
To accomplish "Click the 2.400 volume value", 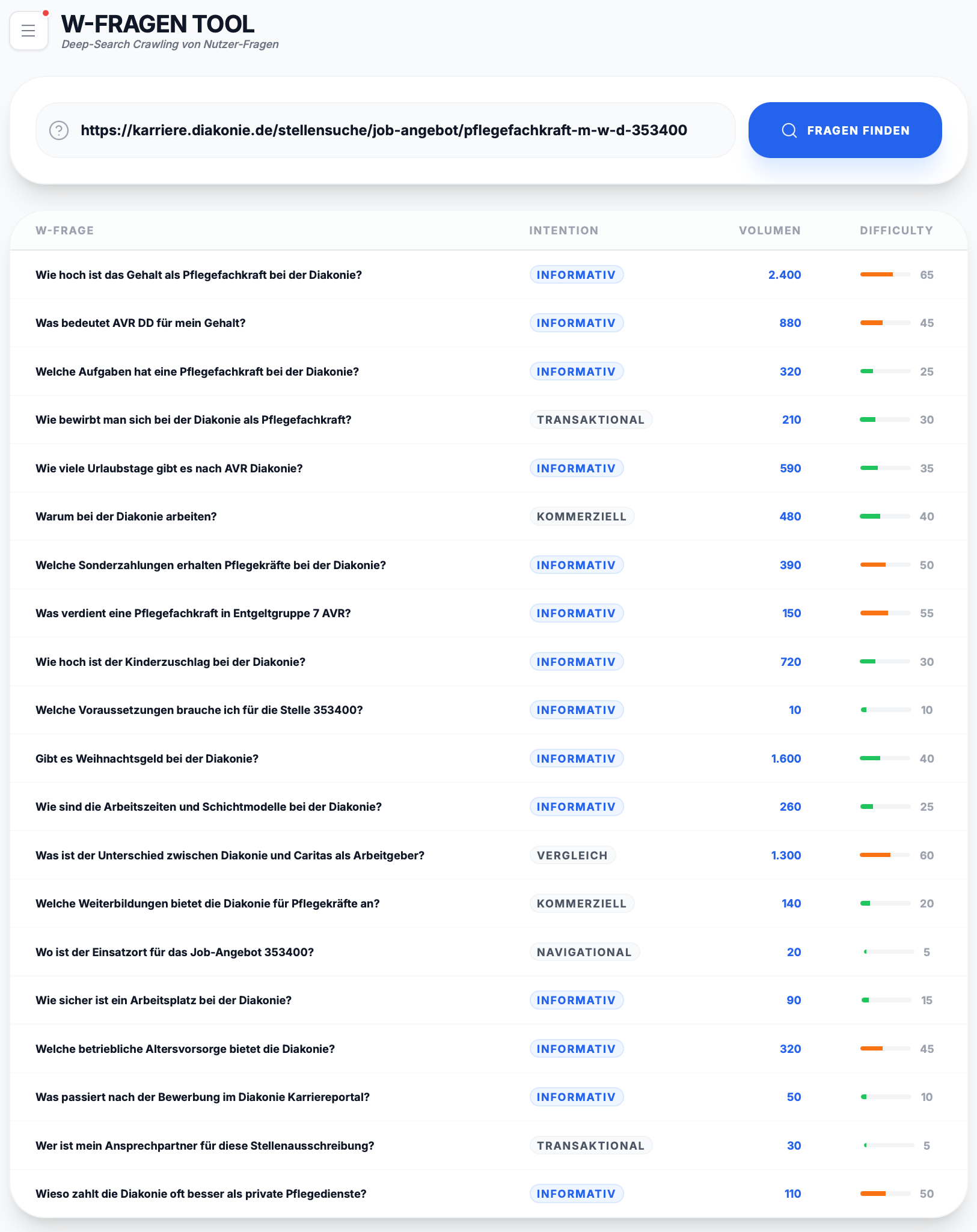I will (784, 275).
